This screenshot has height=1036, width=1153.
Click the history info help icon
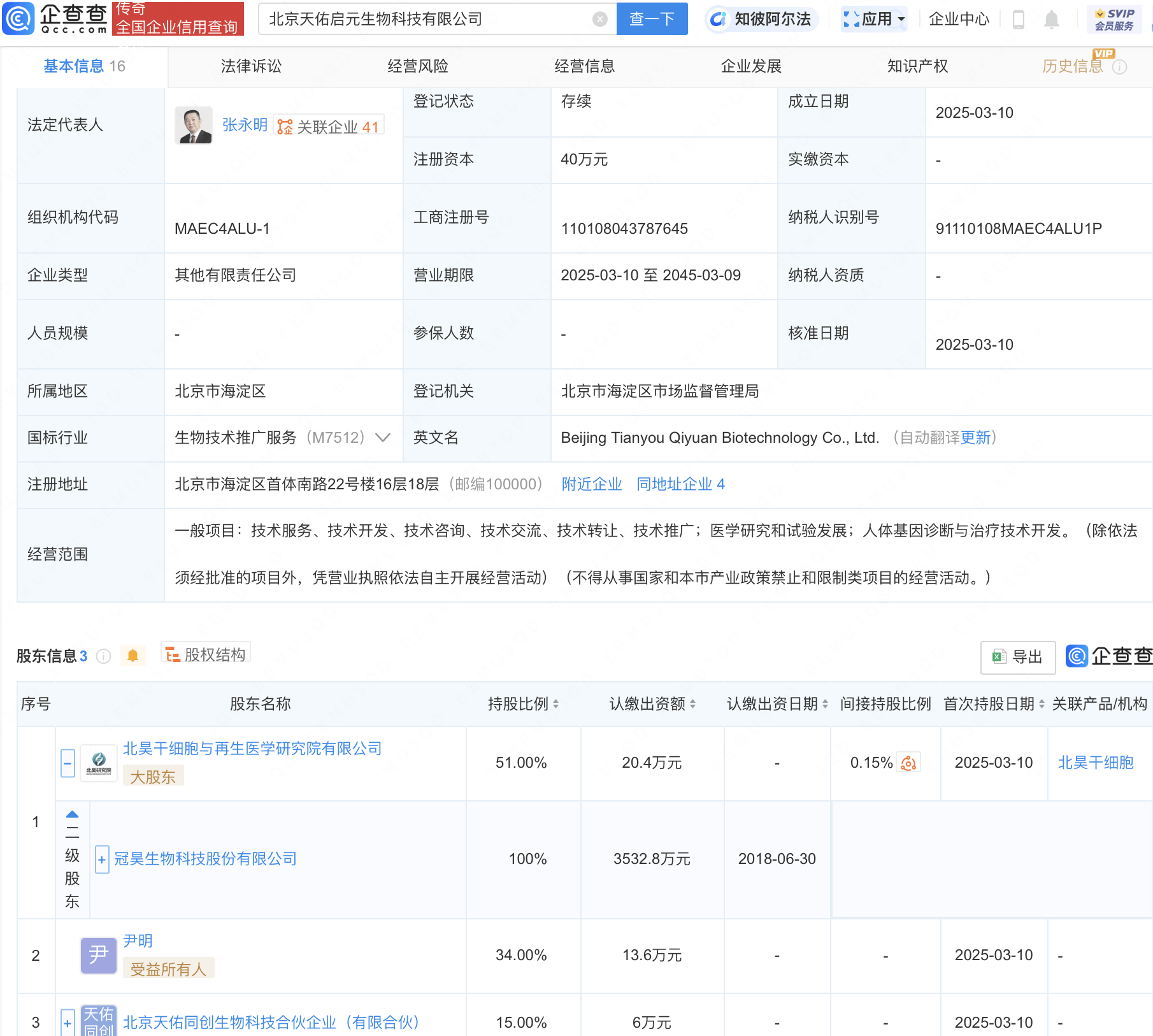tap(1120, 67)
